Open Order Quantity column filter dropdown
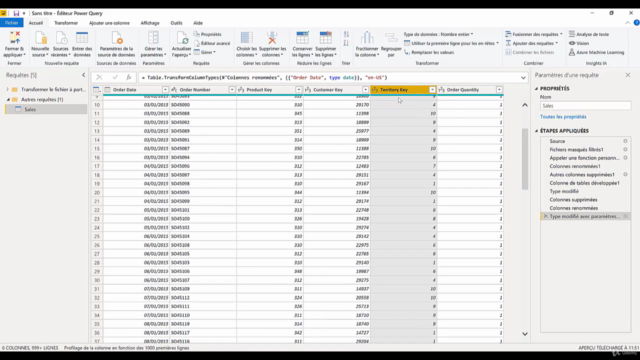 point(499,90)
